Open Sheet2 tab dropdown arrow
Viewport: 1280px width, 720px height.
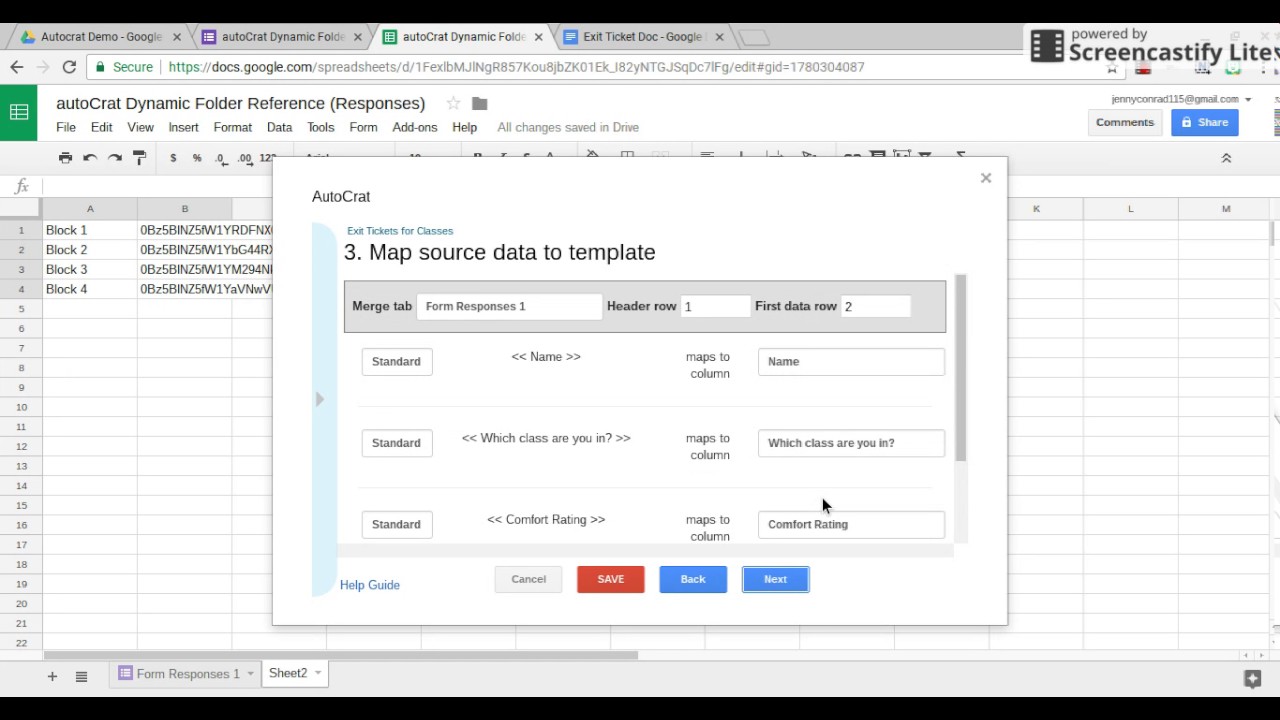(318, 673)
